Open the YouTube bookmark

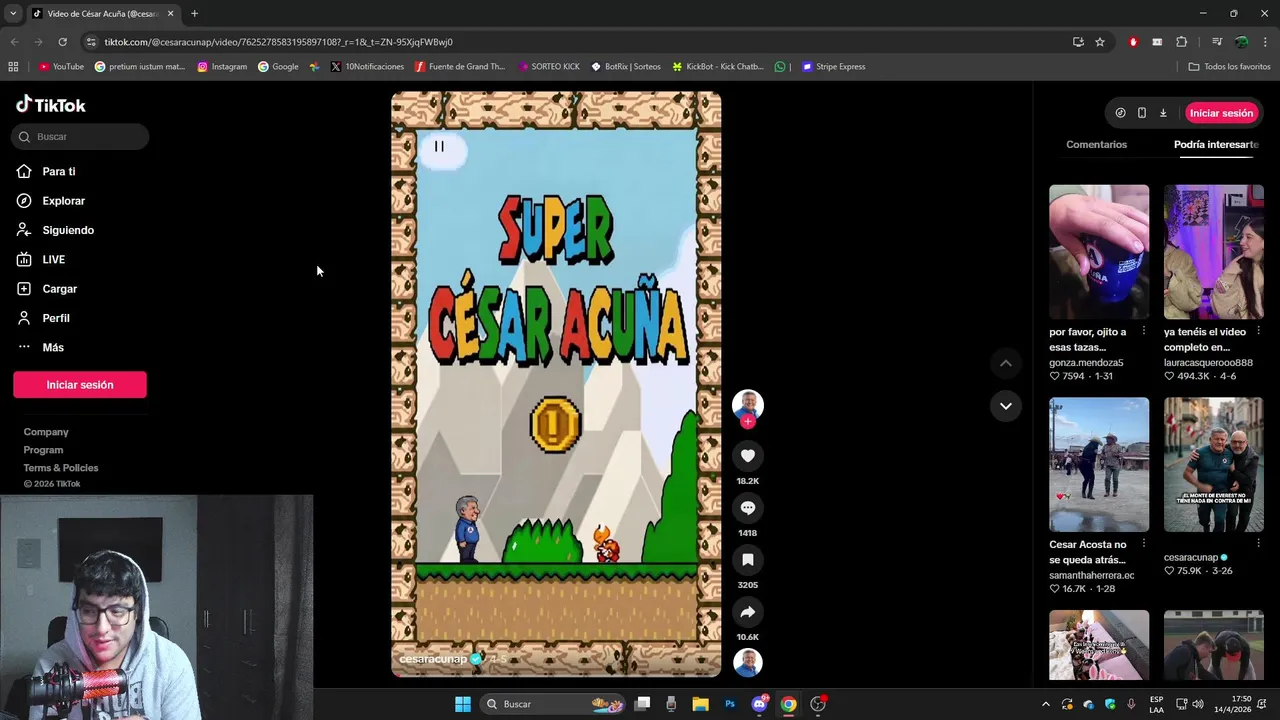(x=61, y=67)
